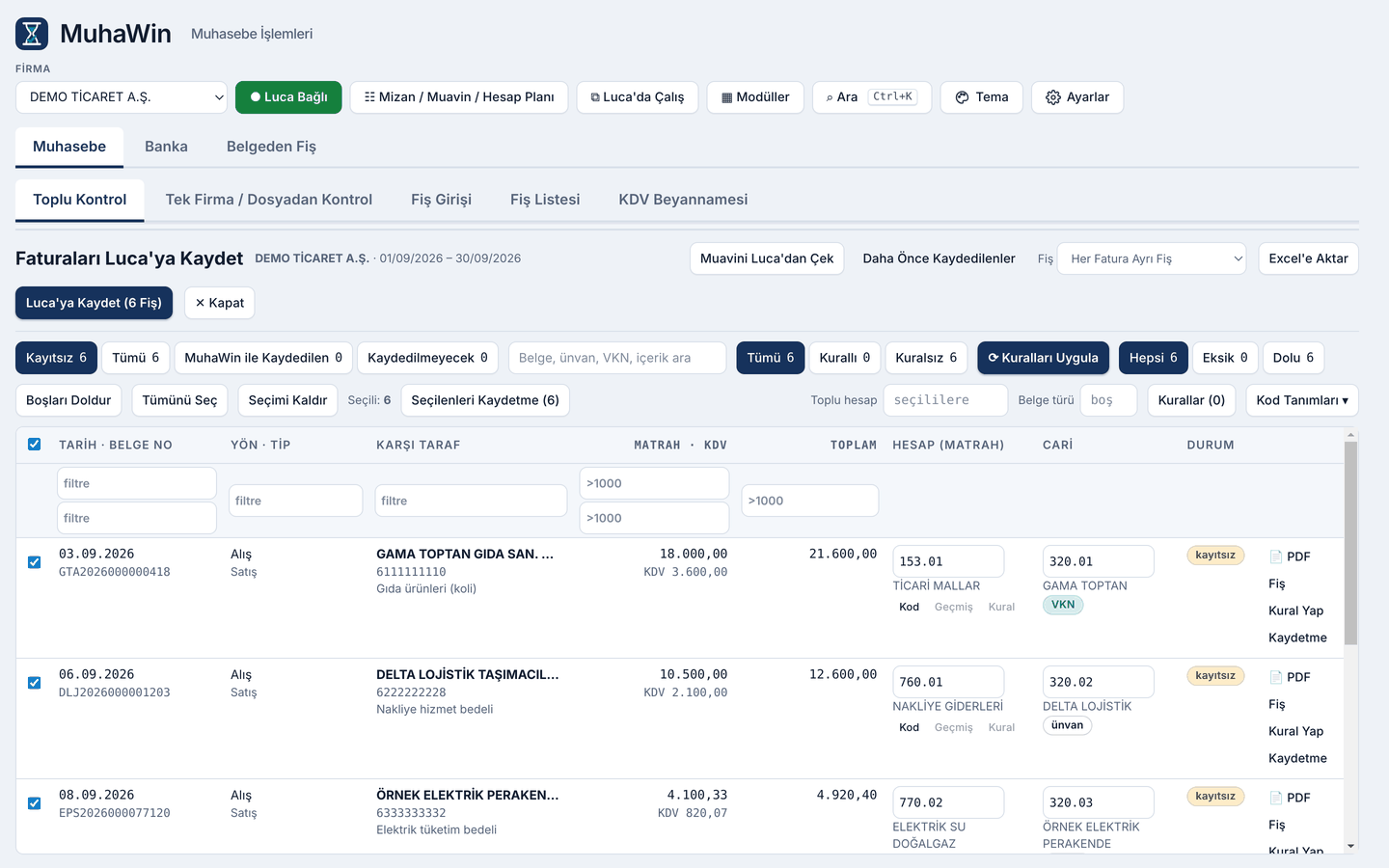
Task: Uncheck the ÖRNEK ELEKTRİK invoice row
Action: (x=35, y=803)
